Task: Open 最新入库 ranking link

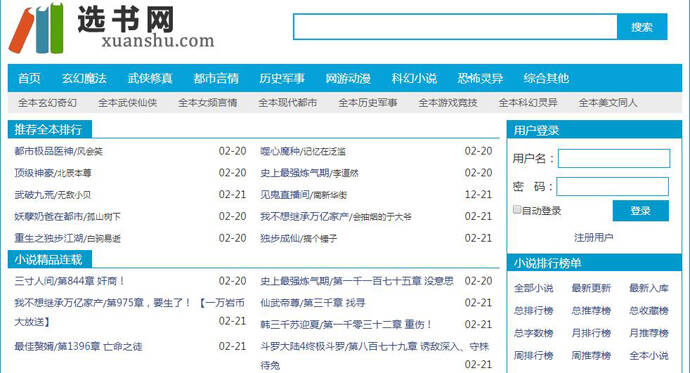Action: 649,288
